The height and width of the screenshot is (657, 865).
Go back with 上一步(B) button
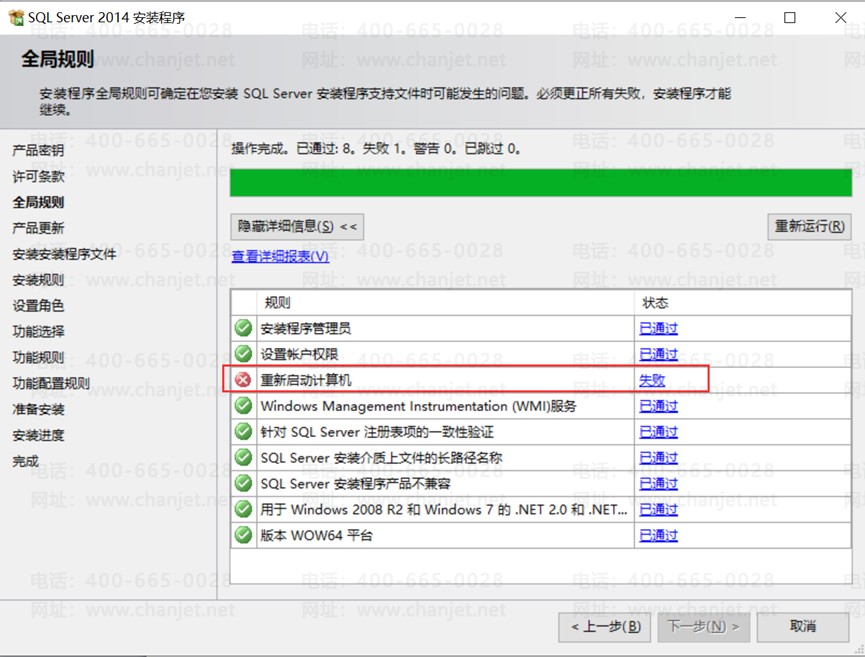tap(604, 627)
